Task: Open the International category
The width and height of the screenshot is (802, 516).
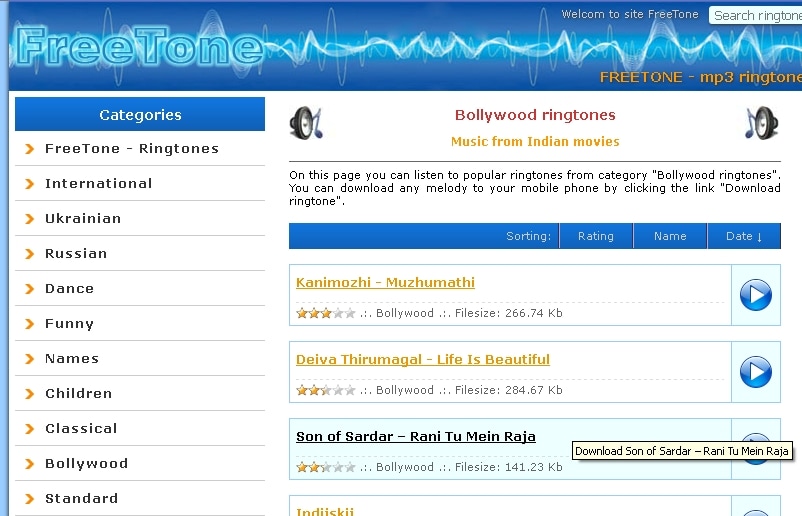Action: click(x=99, y=184)
